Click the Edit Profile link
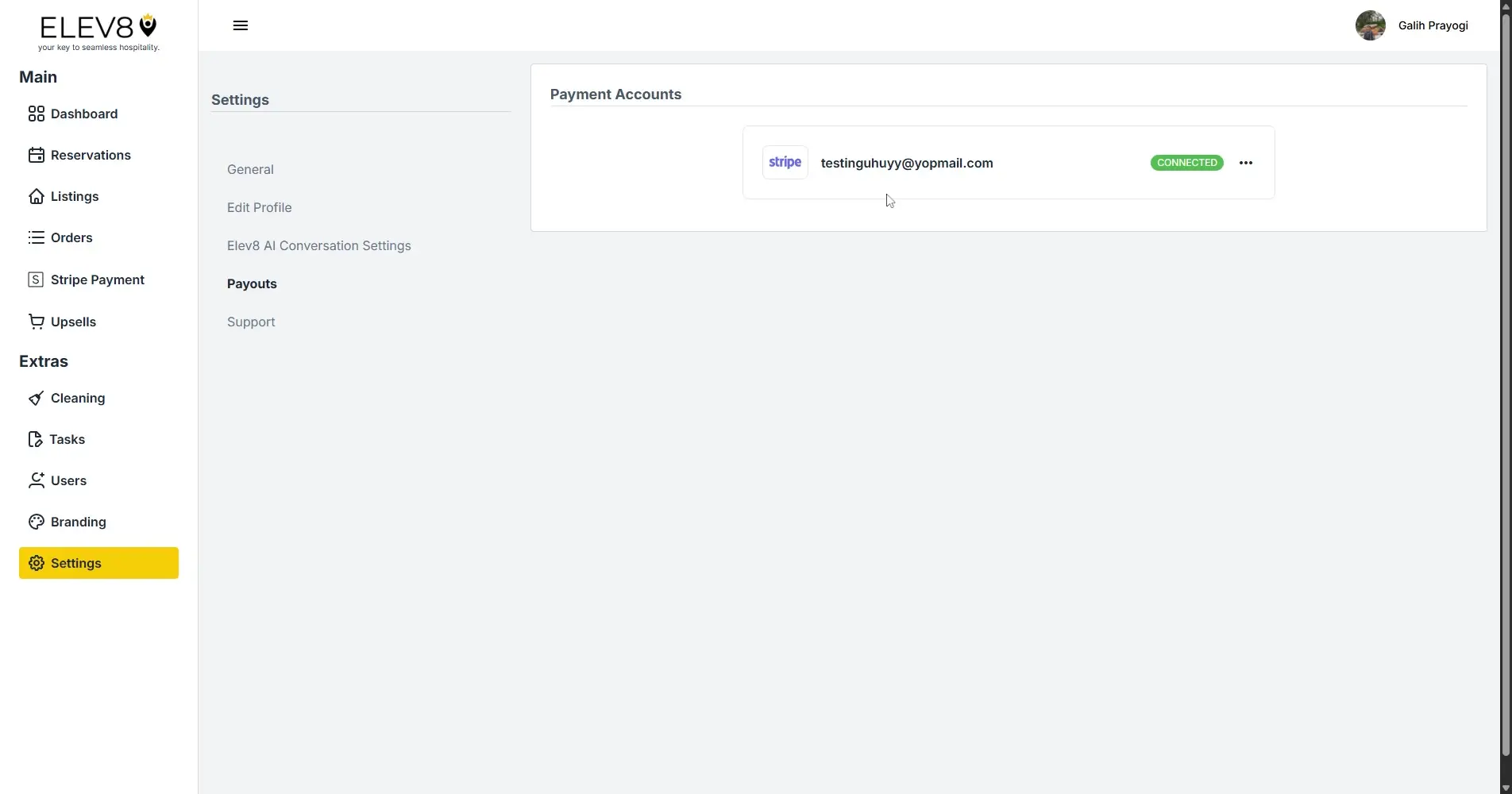The width and height of the screenshot is (1512, 794). click(259, 207)
